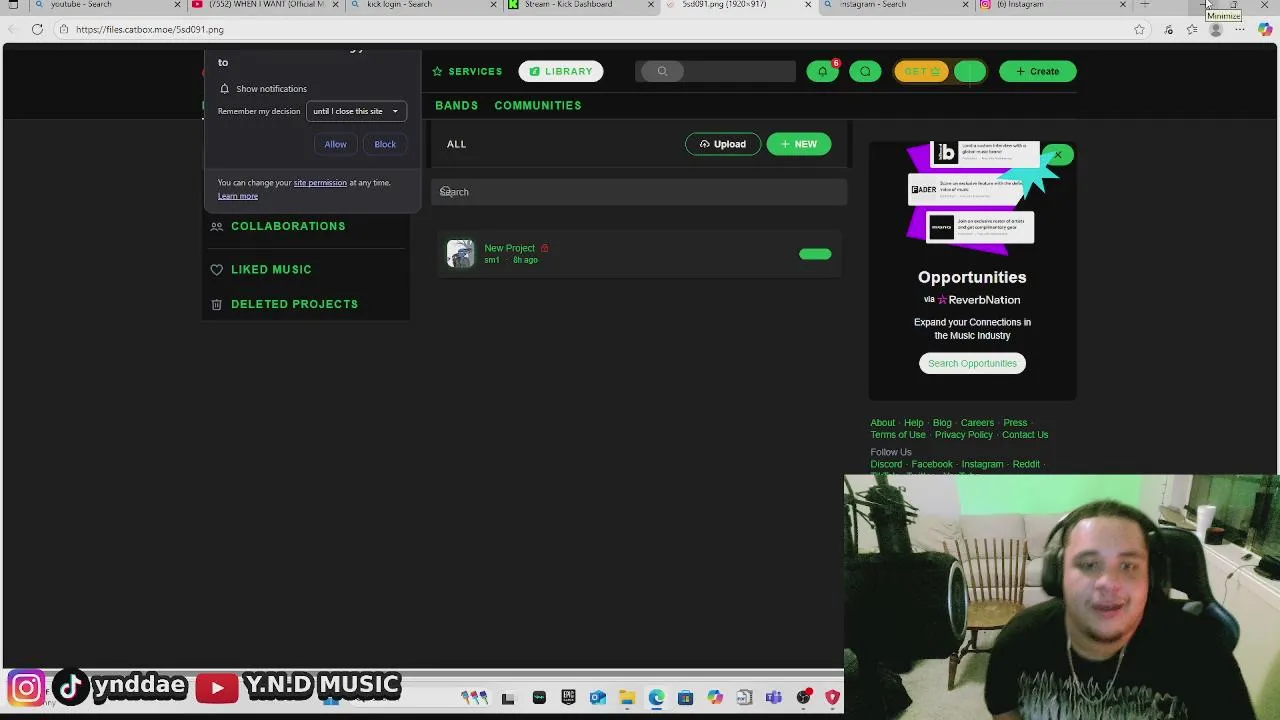1280x720 pixels.
Task: Switch to the (6) Instagram tab
Action: [1052, 5]
